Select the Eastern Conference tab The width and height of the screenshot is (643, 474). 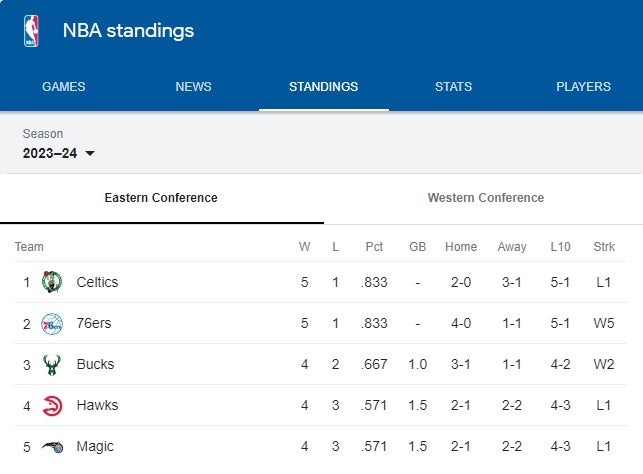[x=161, y=198]
